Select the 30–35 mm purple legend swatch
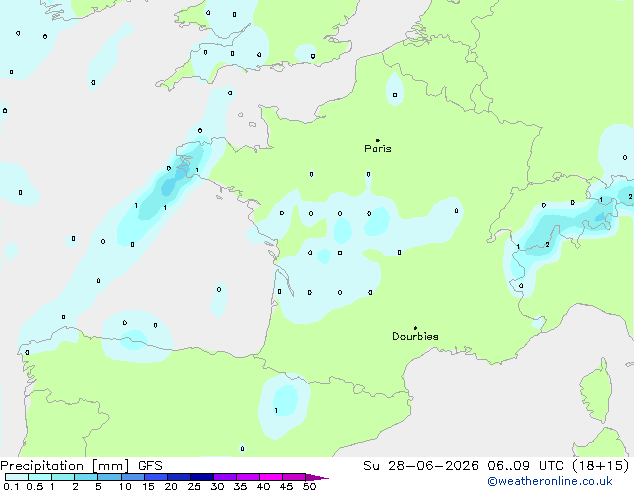The image size is (634, 490). (224, 477)
